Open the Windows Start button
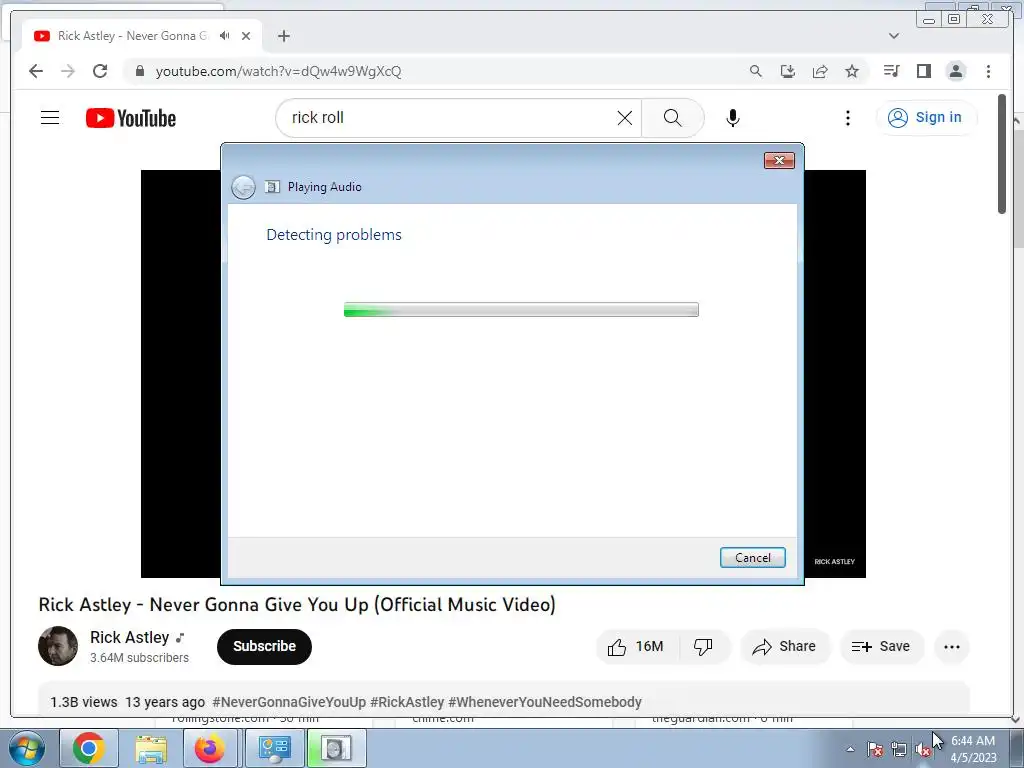 click(27, 748)
